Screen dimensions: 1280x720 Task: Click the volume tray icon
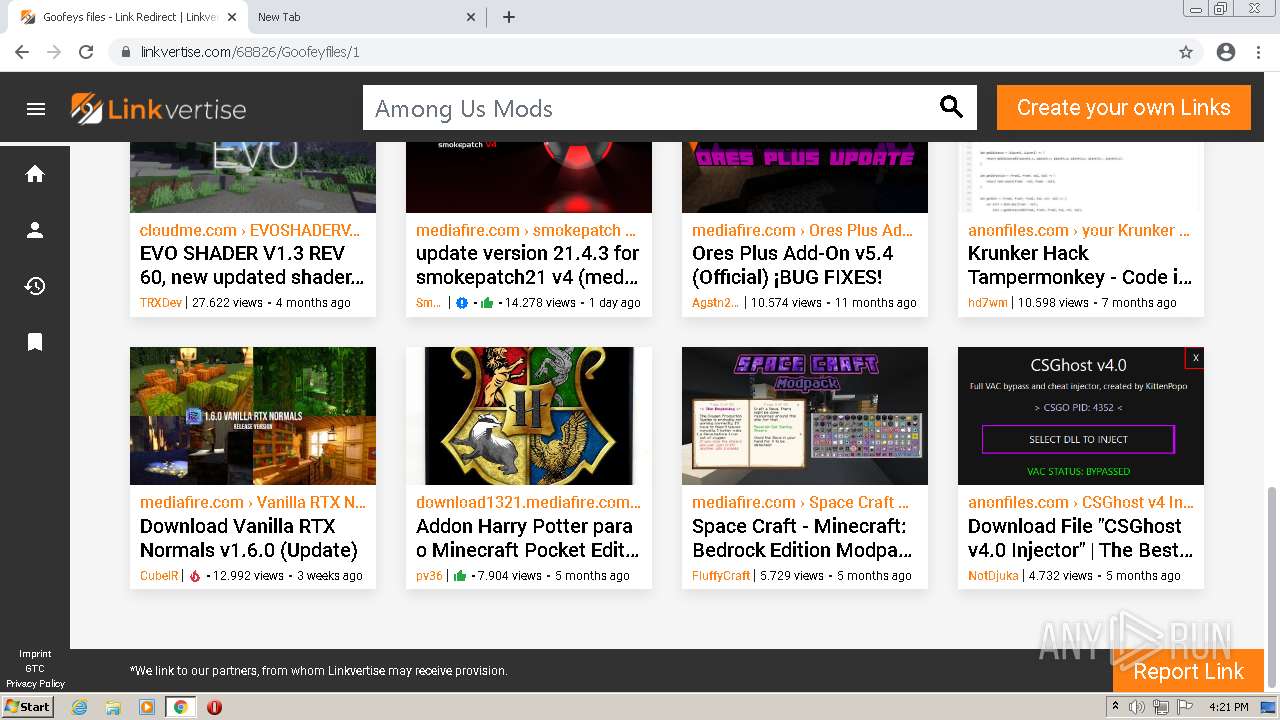(1138, 707)
